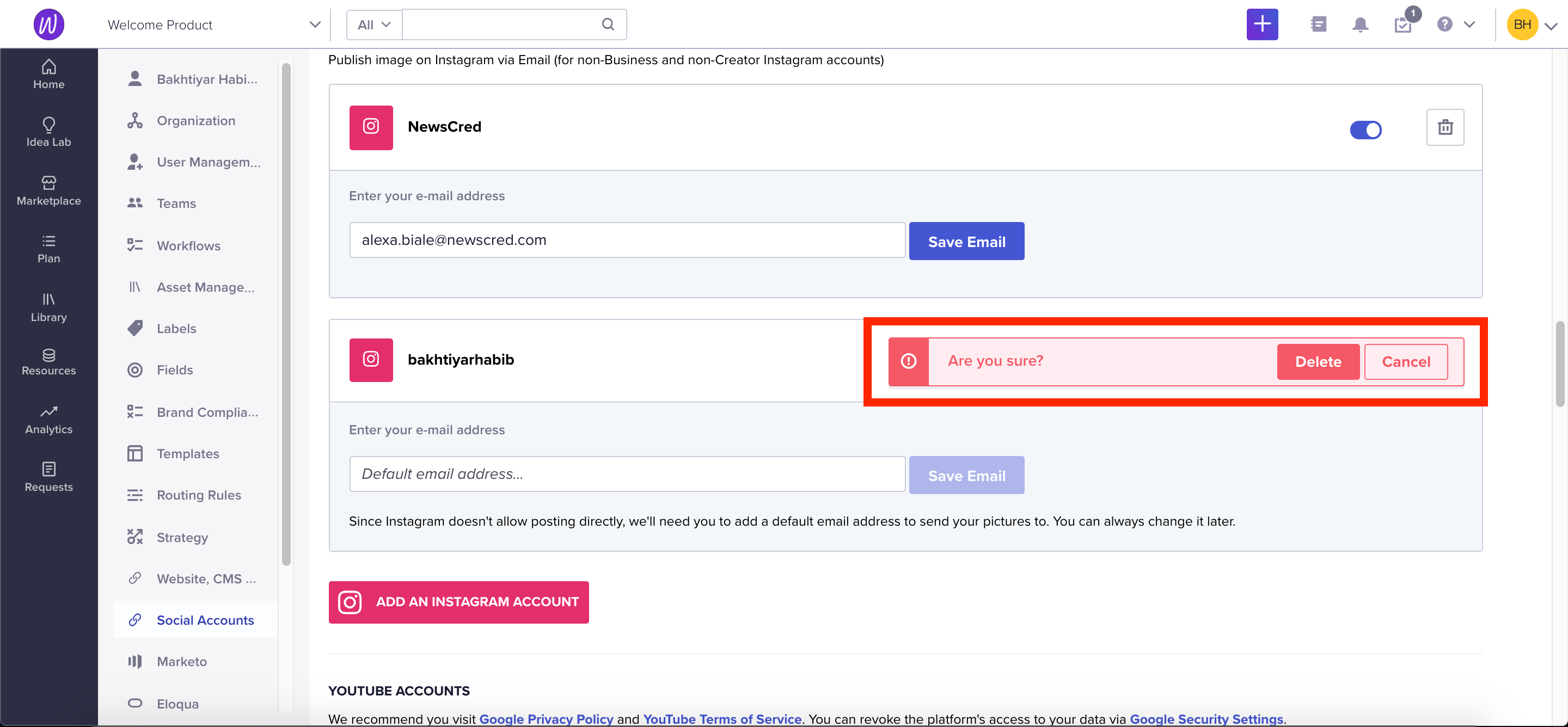1568x727 pixels.
Task: Click the bakhtiyarhabib Instagram logo tile
Action: tap(371, 360)
